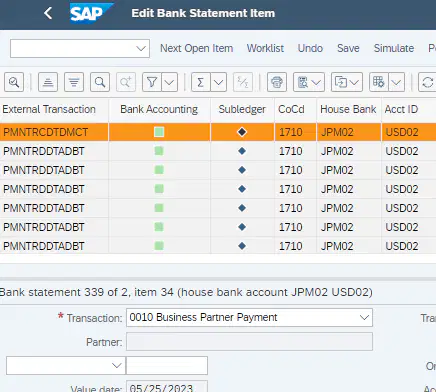The image size is (436, 392).
Task: Open the Export dropdown button
Action: click(347, 82)
